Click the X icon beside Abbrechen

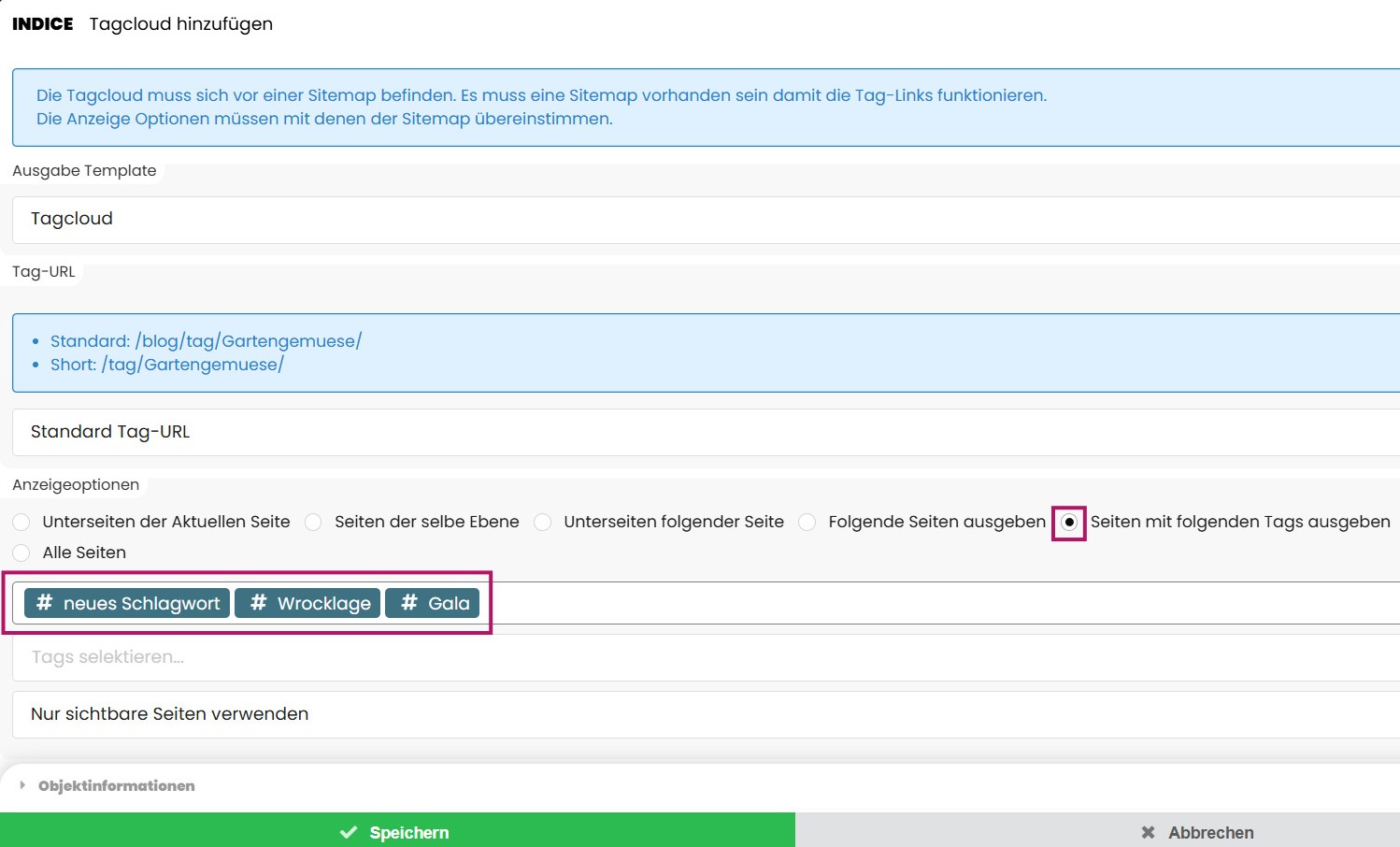1148,832
